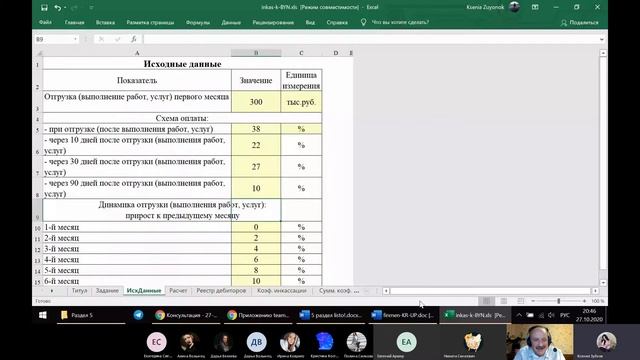Open the Данные ribbon tab
Screen dimensions: 640x360
coord(231,22)
